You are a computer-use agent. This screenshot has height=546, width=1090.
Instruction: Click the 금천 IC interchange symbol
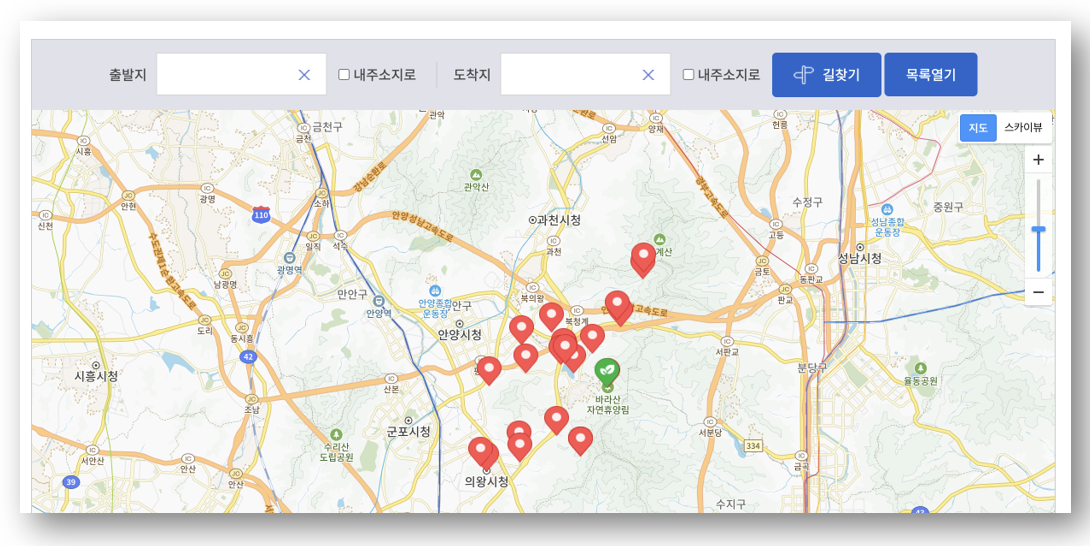(x=303, y=128)
